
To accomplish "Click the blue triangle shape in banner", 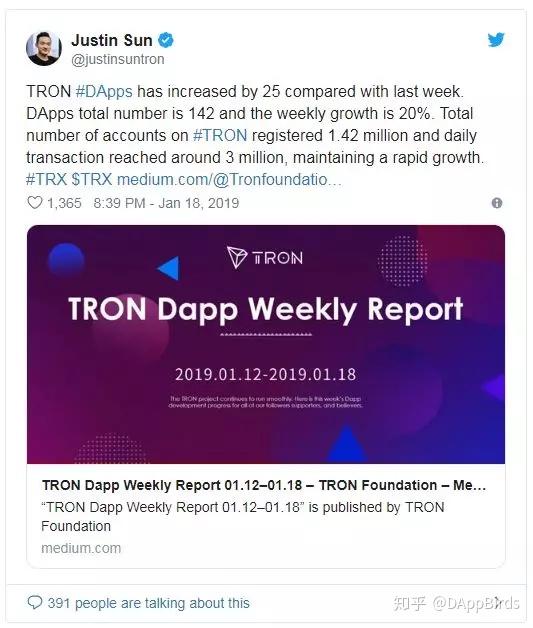I will coord(169,268).
